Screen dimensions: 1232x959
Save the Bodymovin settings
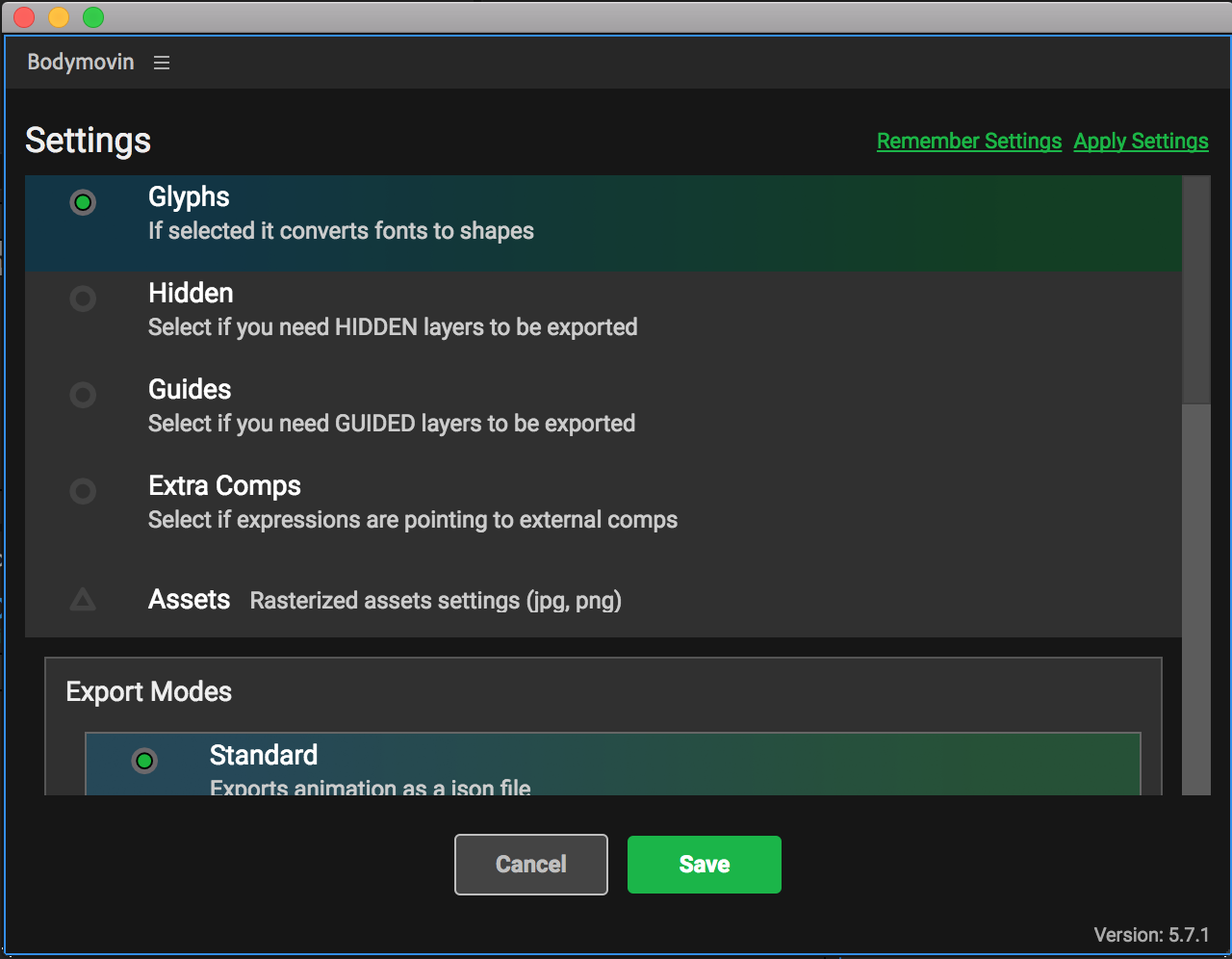click(705, 865)
